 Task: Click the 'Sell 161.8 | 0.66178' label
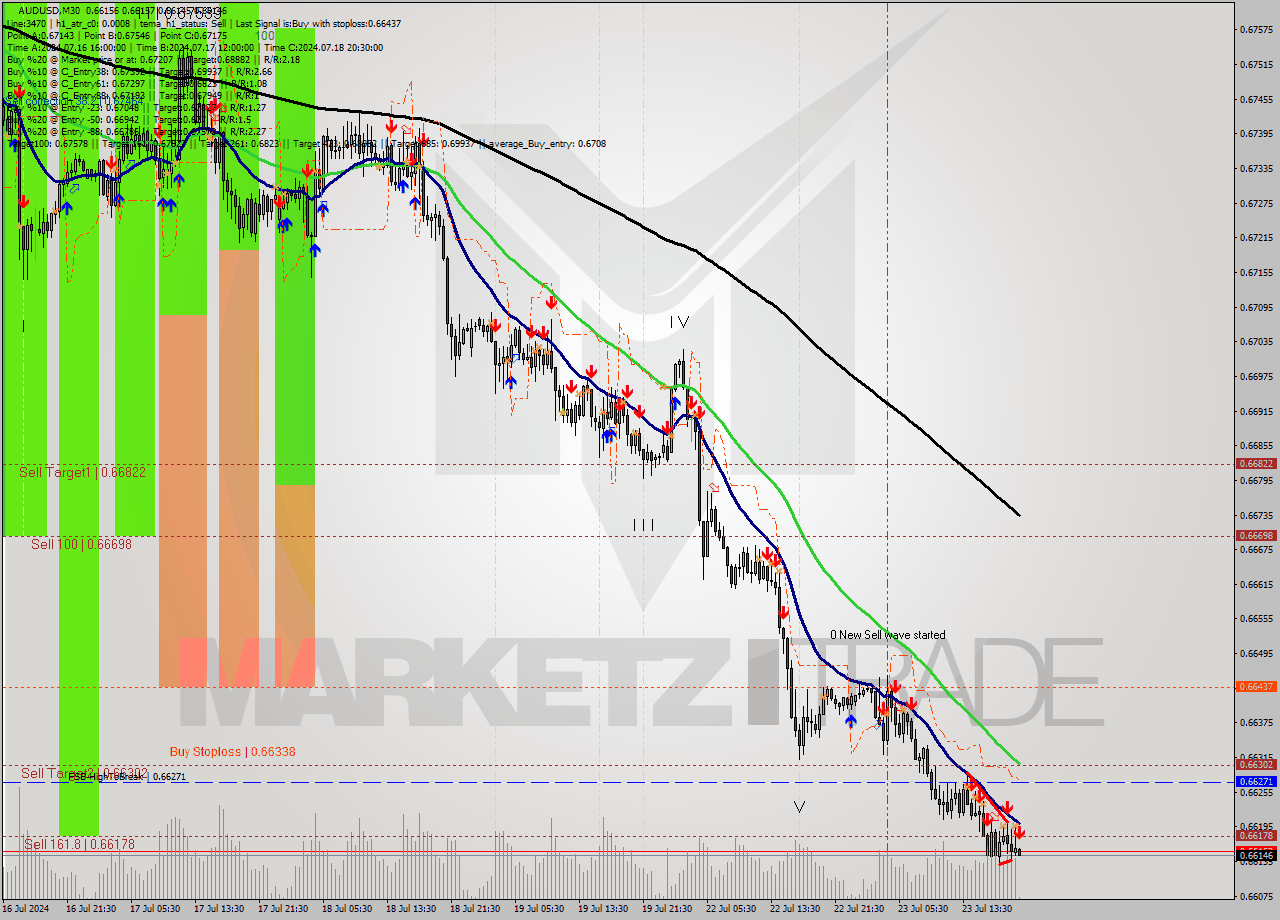click(79, 844)
